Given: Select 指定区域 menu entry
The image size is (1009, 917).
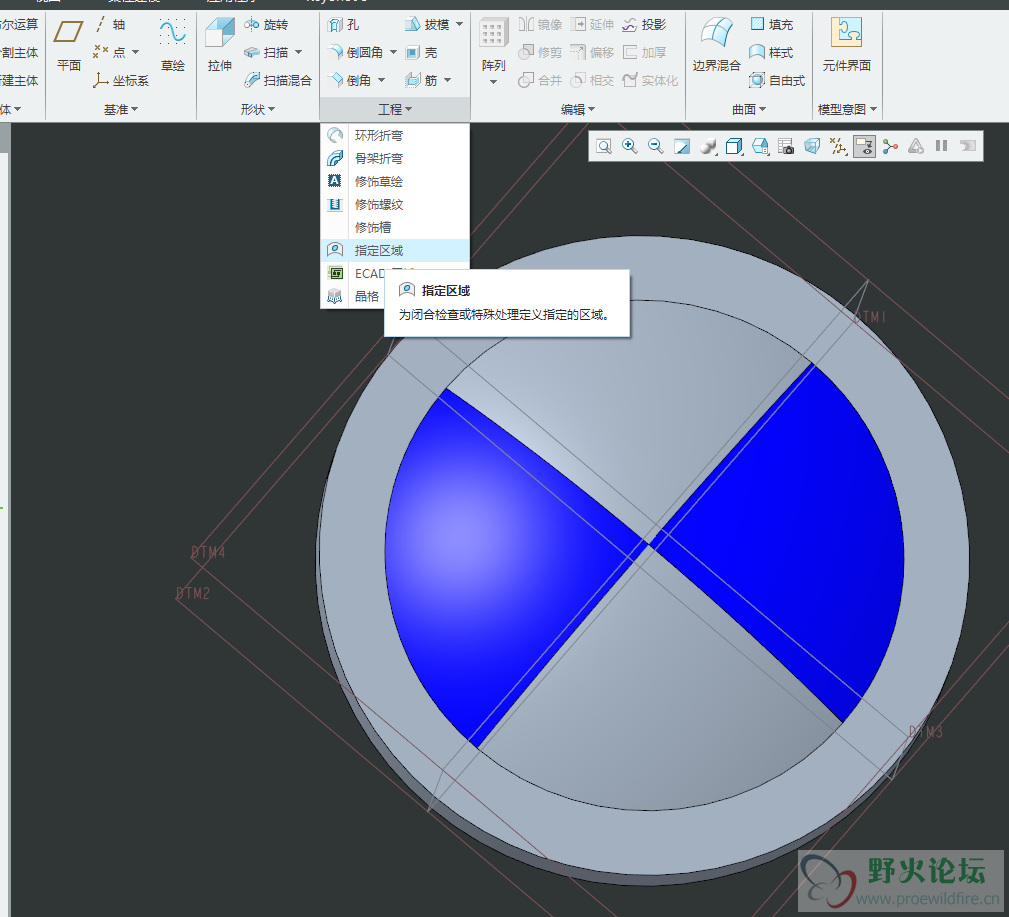Looking at the screenshot, I should (394, 250).
